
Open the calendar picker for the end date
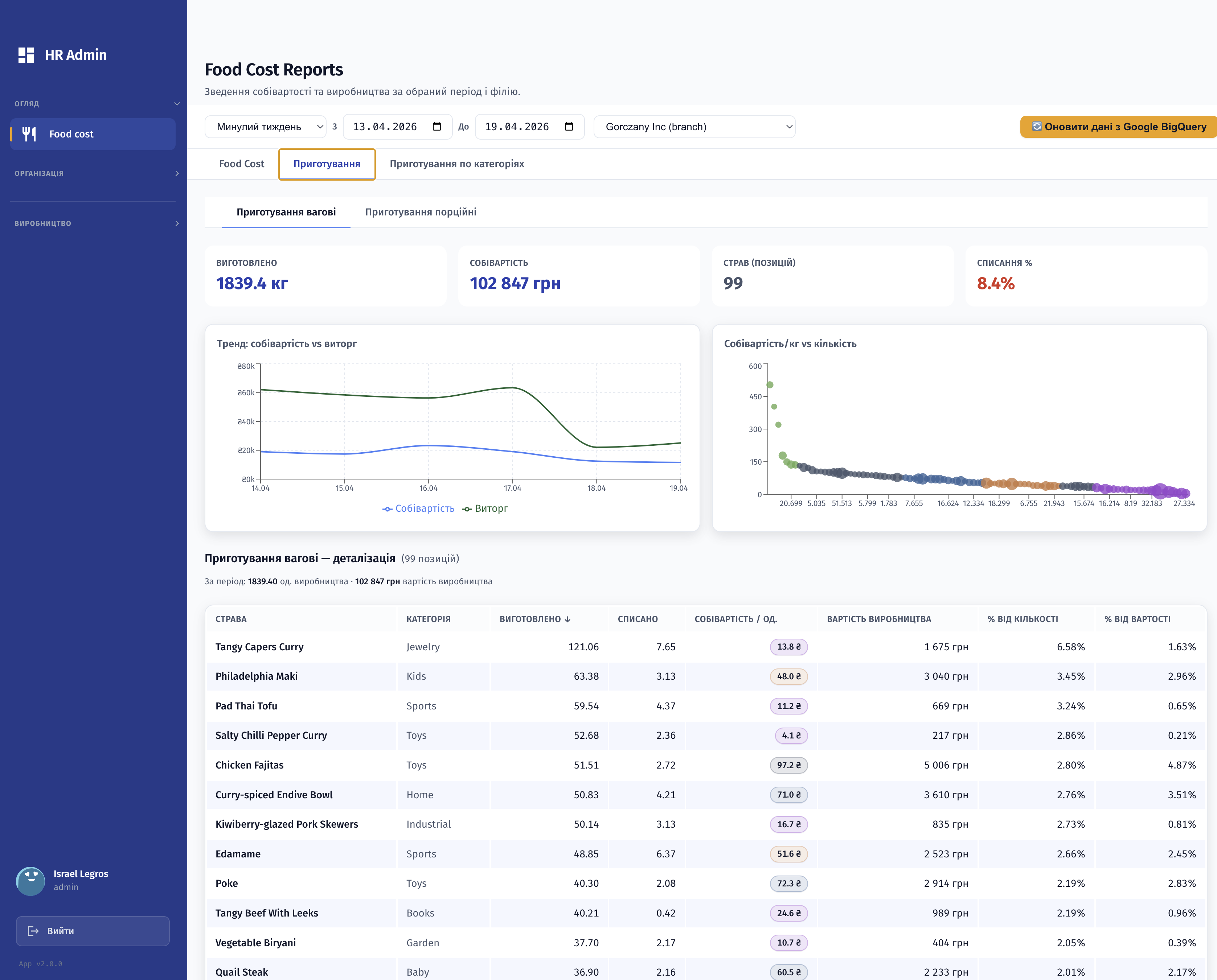click(569, 127)
